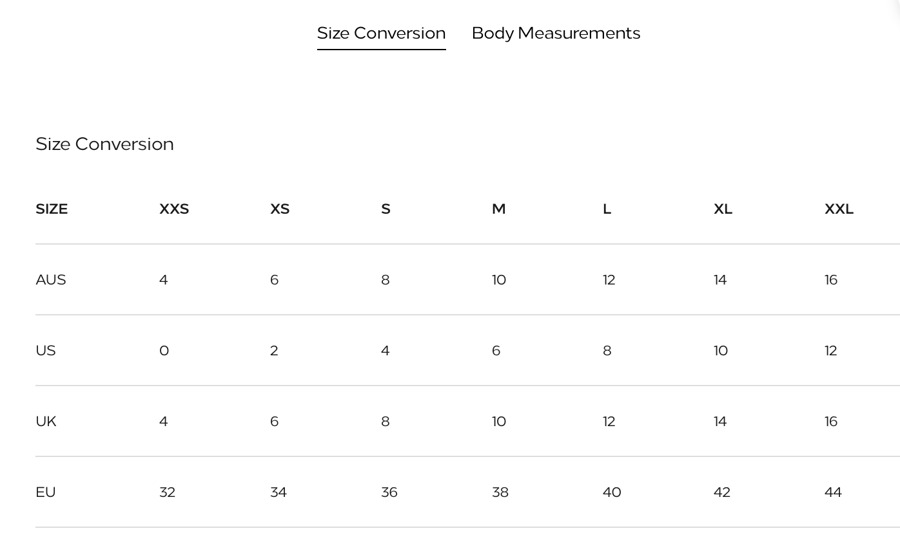Click EU size 44 cell
The width and height of the screenshot is (900, 551).
tap(833, 492)
